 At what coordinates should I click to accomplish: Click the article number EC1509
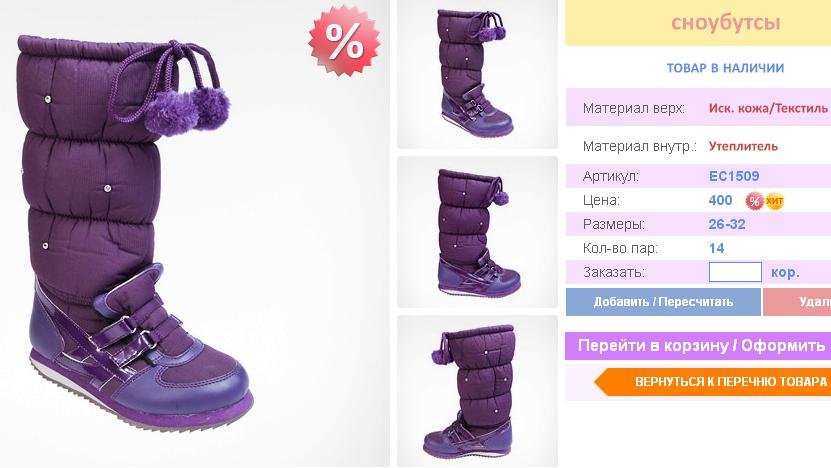(x=734, y=176)
